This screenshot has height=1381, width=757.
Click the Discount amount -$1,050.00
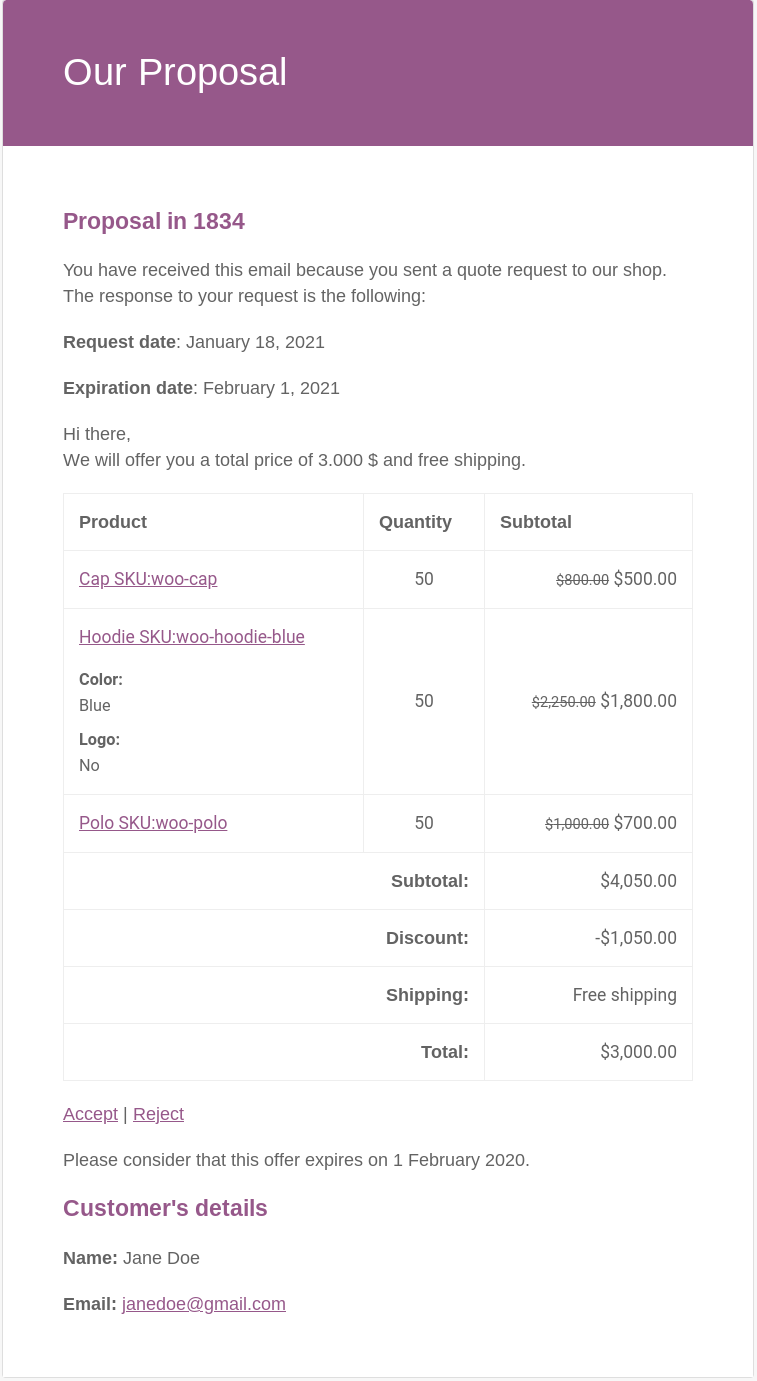point(636,938)
